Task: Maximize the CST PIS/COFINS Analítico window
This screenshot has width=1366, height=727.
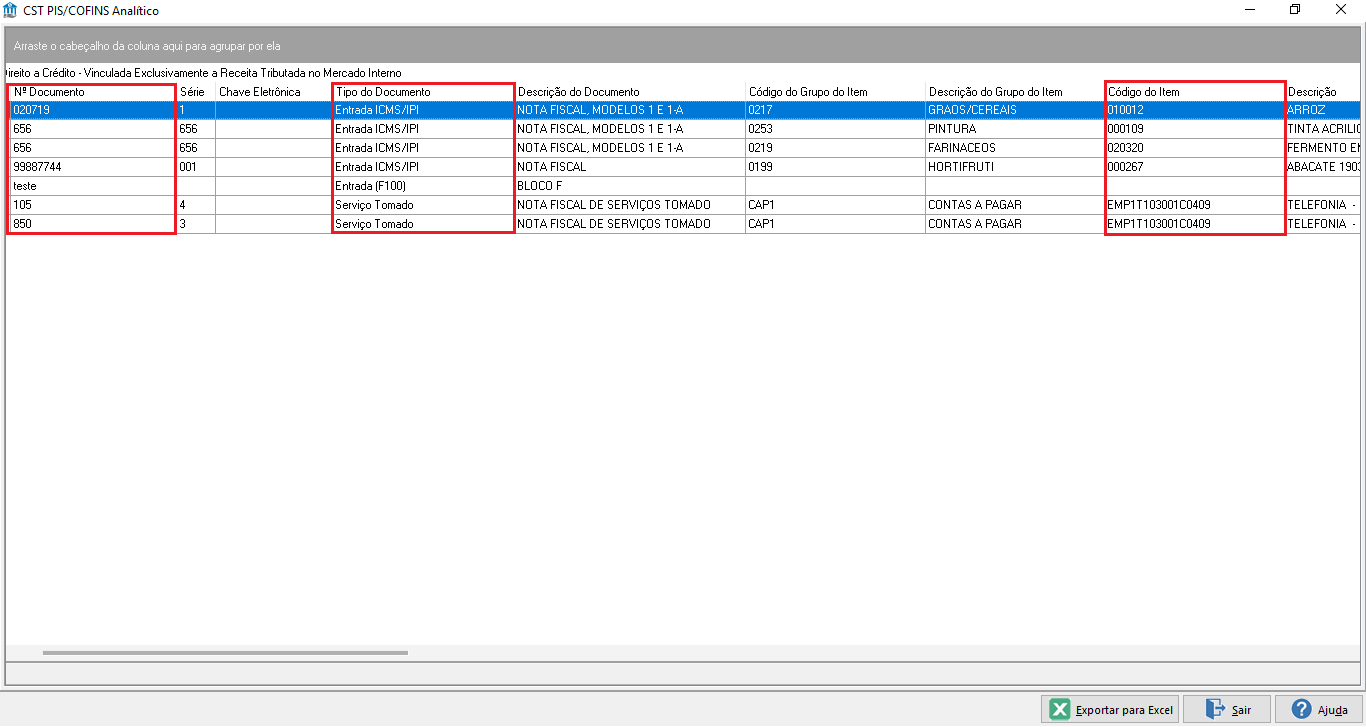Action: coord(1295,10)
